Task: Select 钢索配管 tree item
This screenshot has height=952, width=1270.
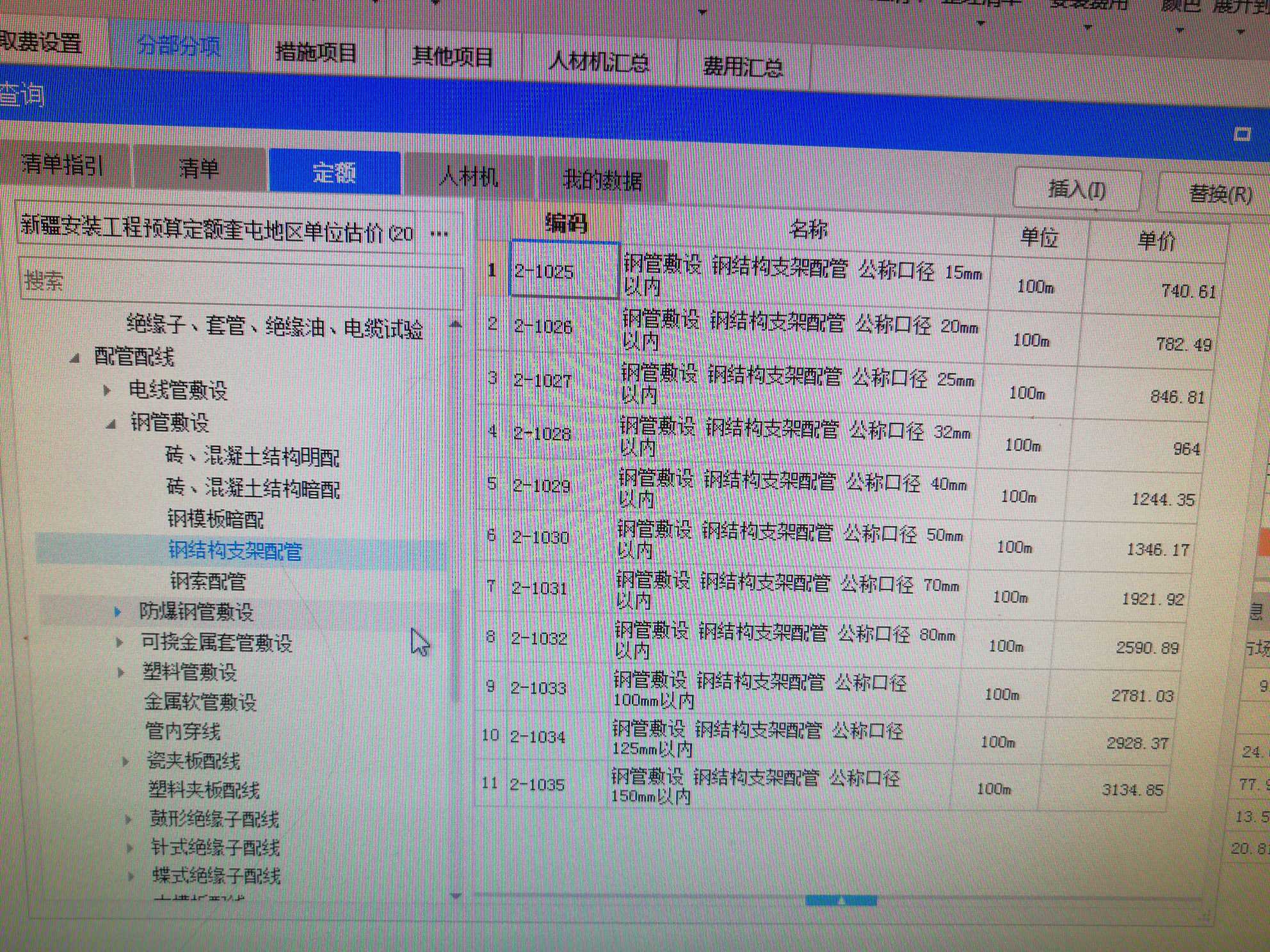Action: (208, 581)
